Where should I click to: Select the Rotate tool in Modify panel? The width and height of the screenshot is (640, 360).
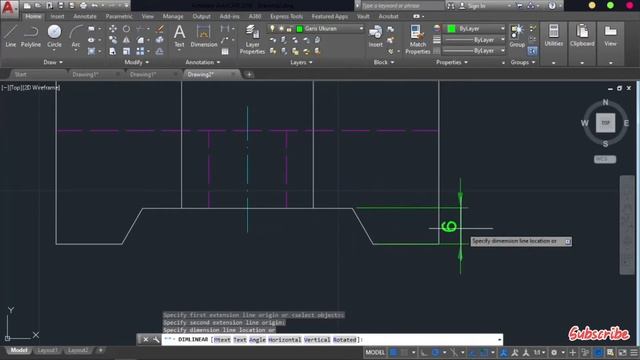click(126, 29)
